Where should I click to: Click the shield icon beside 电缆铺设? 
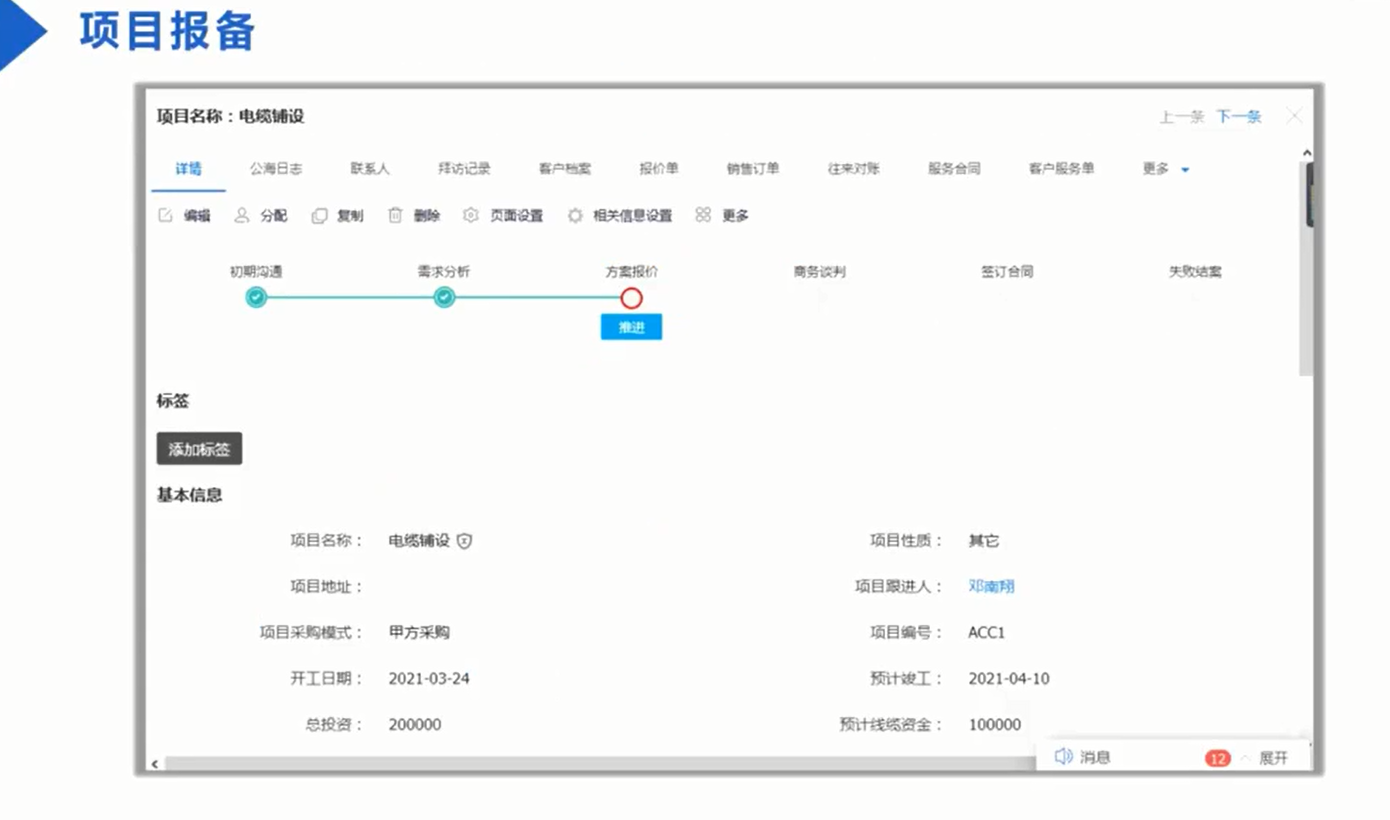[464, 541]
